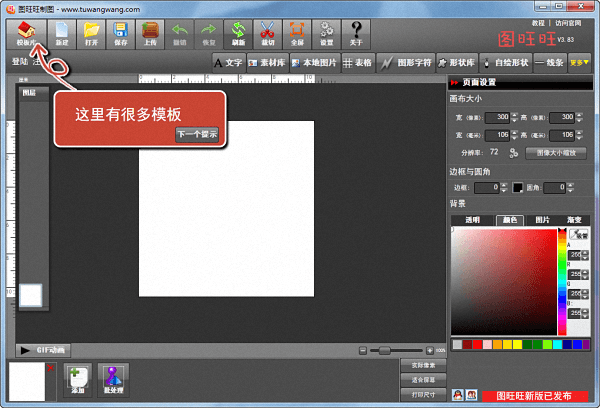This screenshot has height=408, width=600.
Task: Click the 保存 save icon
Action: (120, 33)
